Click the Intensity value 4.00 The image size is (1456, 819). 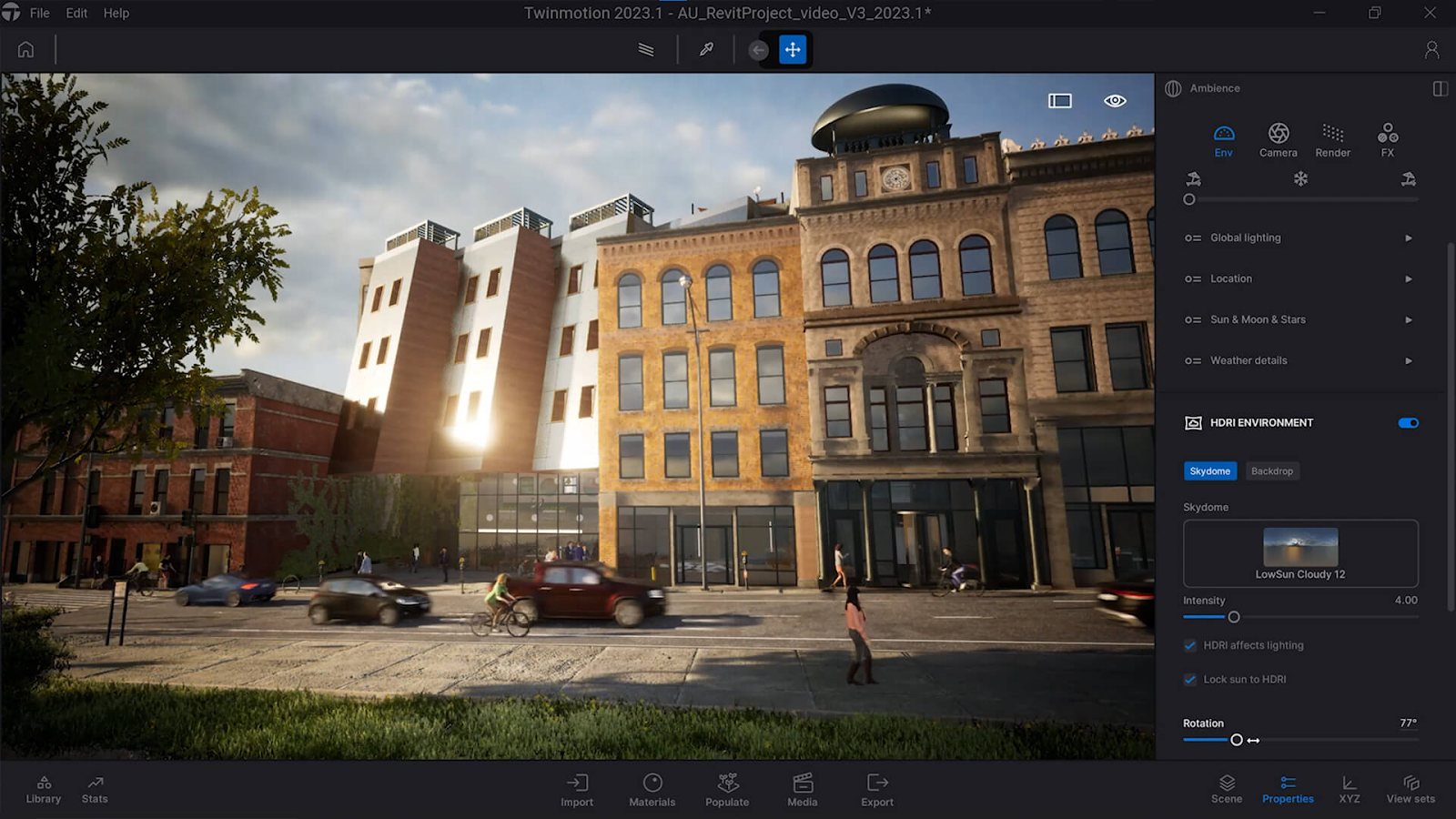click(x=1406, y=600)
